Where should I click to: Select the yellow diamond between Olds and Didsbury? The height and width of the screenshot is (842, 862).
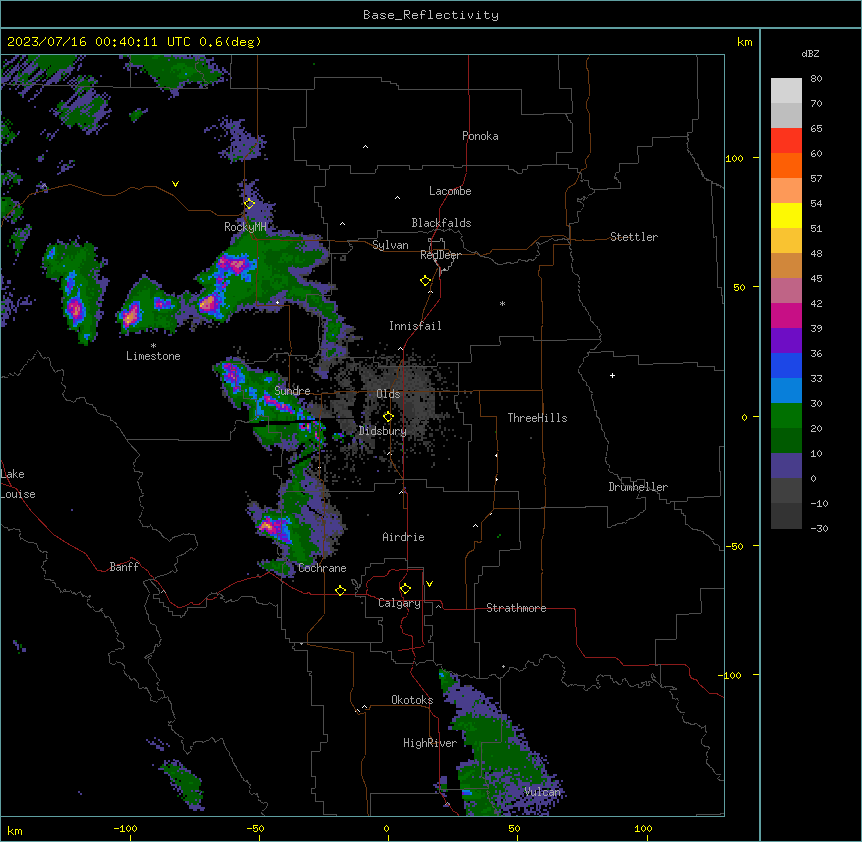[x=388, y=417]
